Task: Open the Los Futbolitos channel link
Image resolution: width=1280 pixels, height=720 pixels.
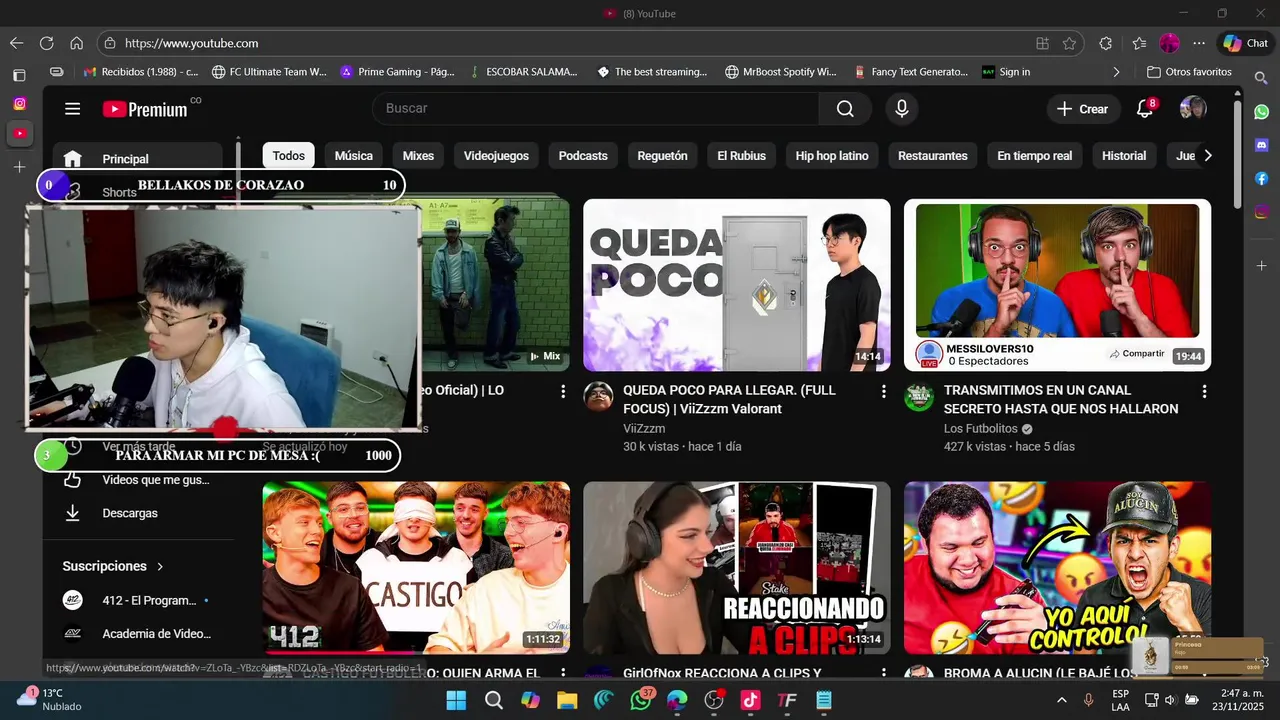Action: pyautogui.click(x=980, y=428)
